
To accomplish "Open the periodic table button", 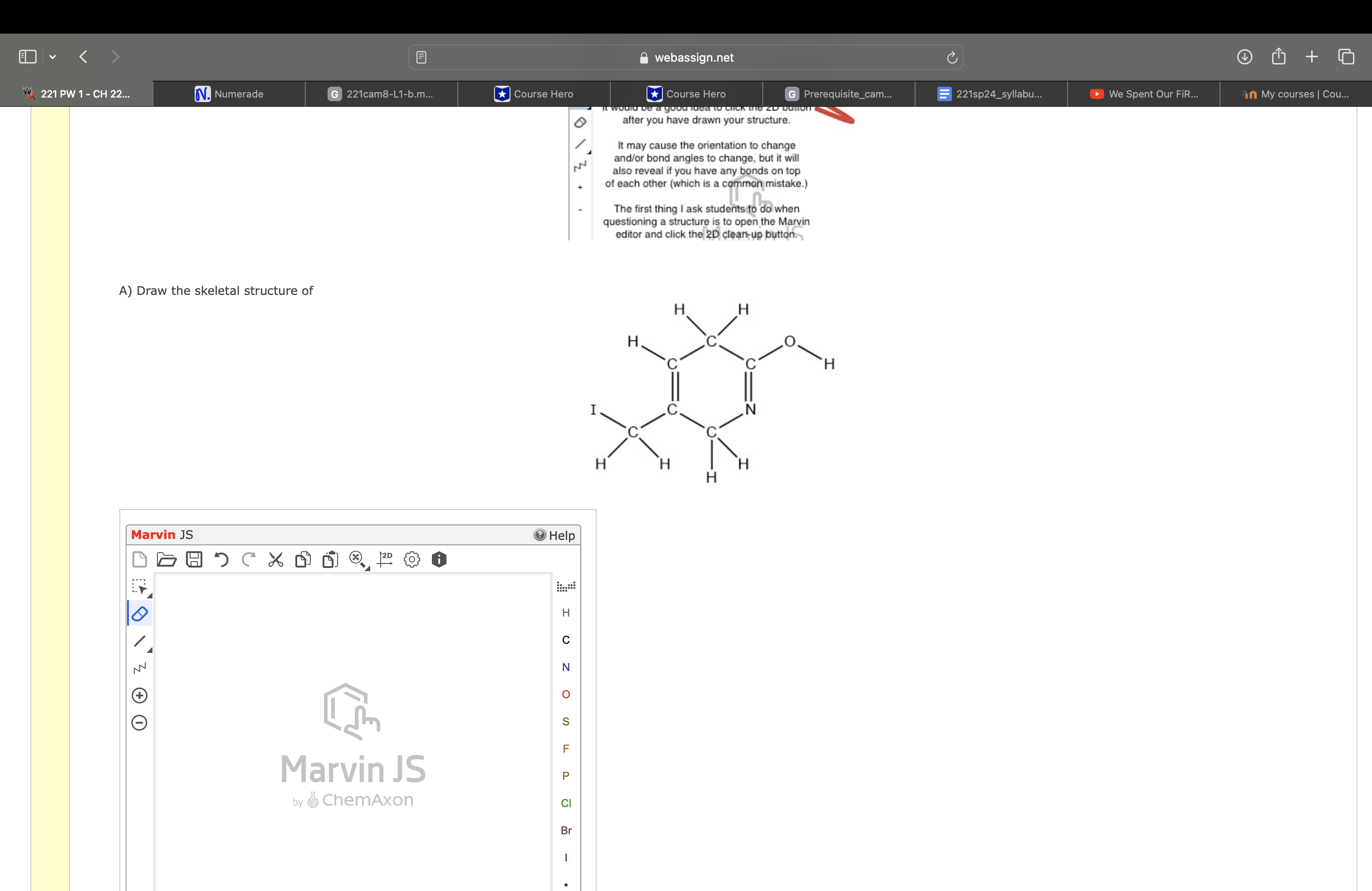I will click(x=566, y=586).
